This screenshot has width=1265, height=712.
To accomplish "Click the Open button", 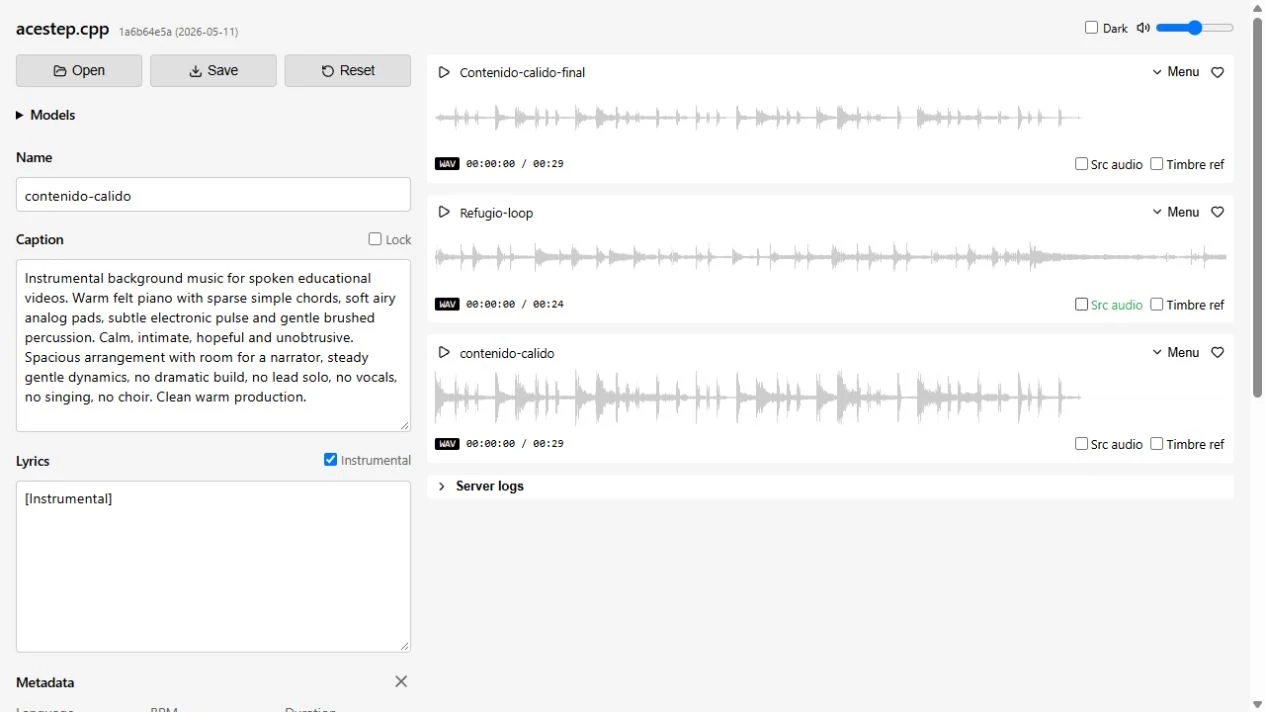I will pos(79,71).
